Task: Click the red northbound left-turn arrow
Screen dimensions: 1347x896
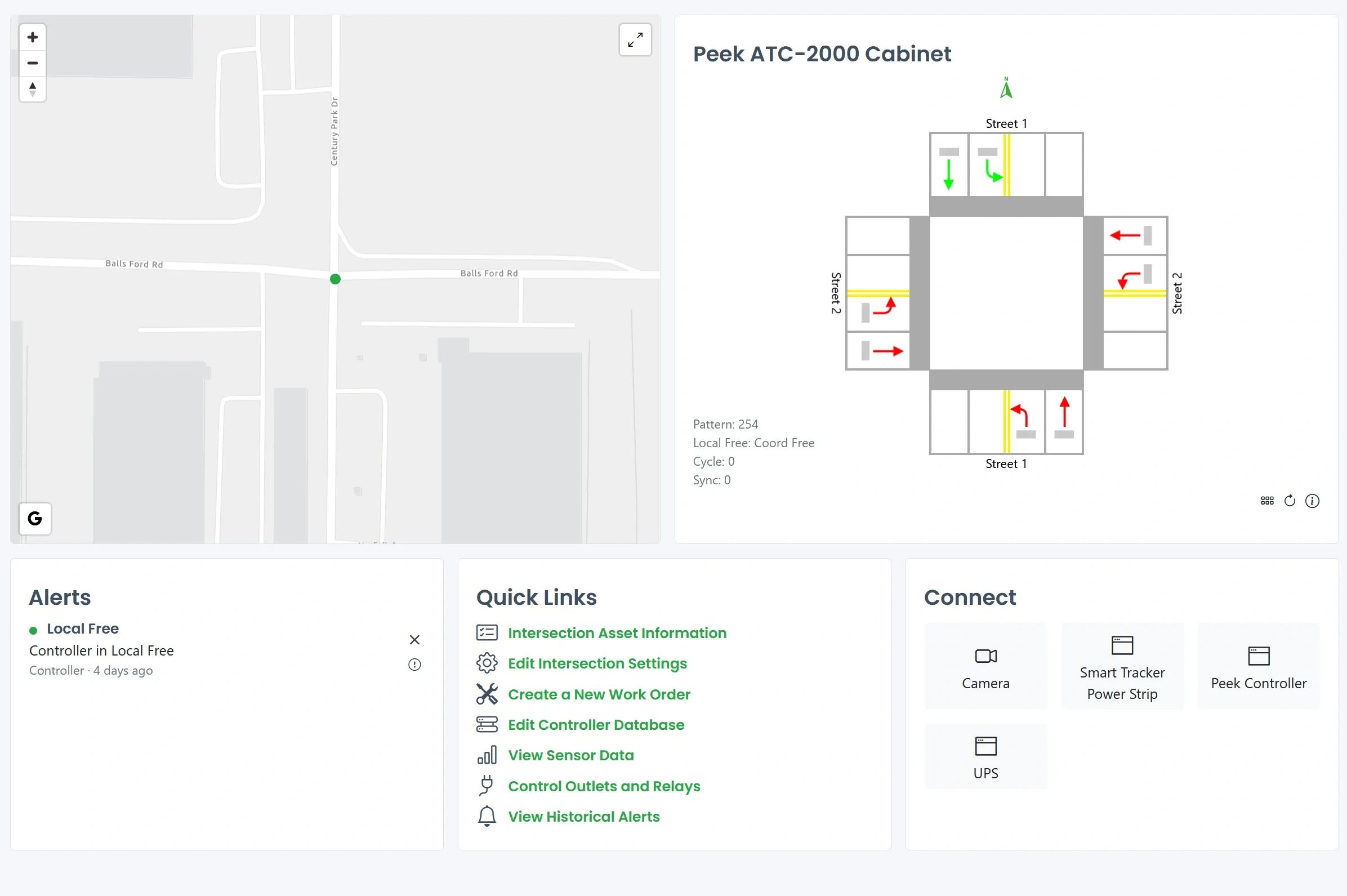Action: click(1019, 416)
